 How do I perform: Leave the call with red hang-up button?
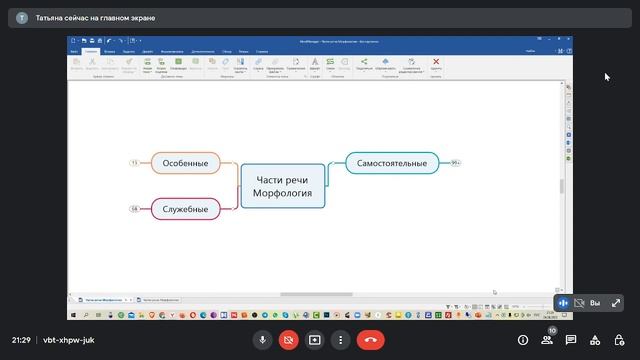[x=371, y=340]
